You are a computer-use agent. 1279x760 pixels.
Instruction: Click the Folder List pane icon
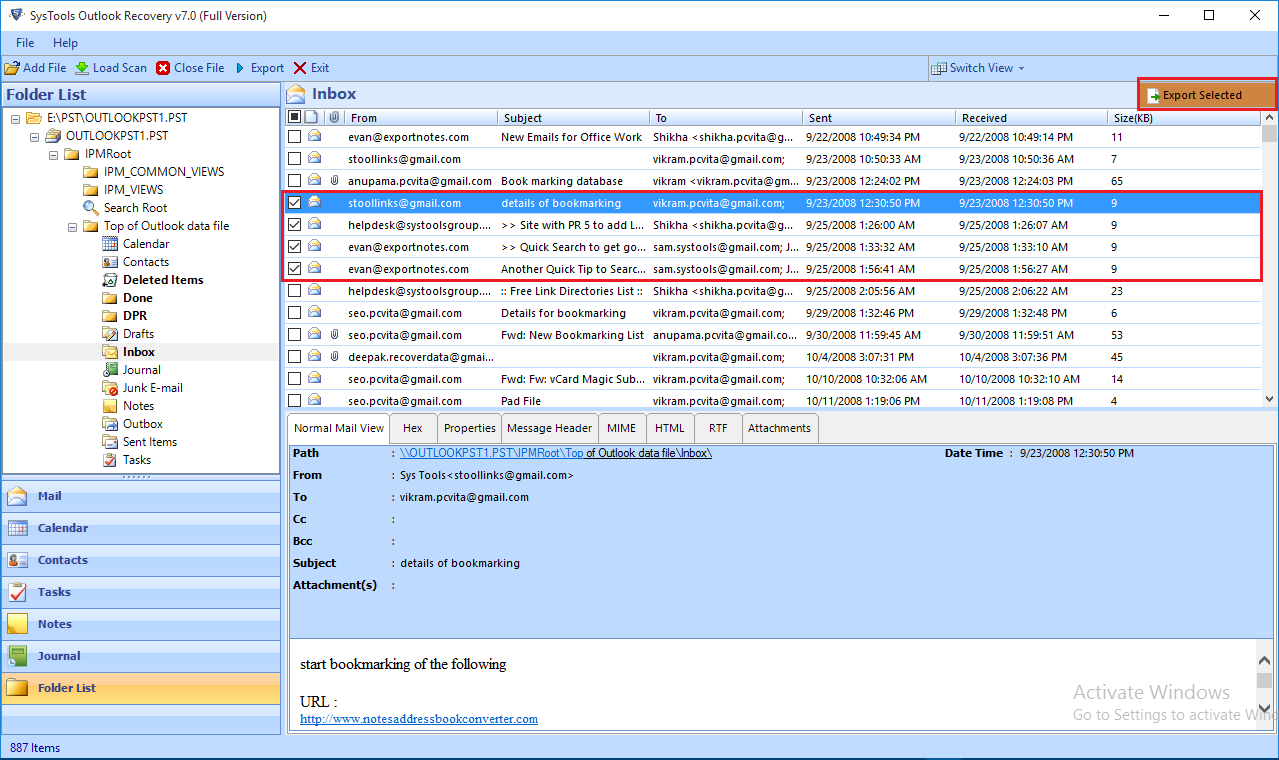18,688
